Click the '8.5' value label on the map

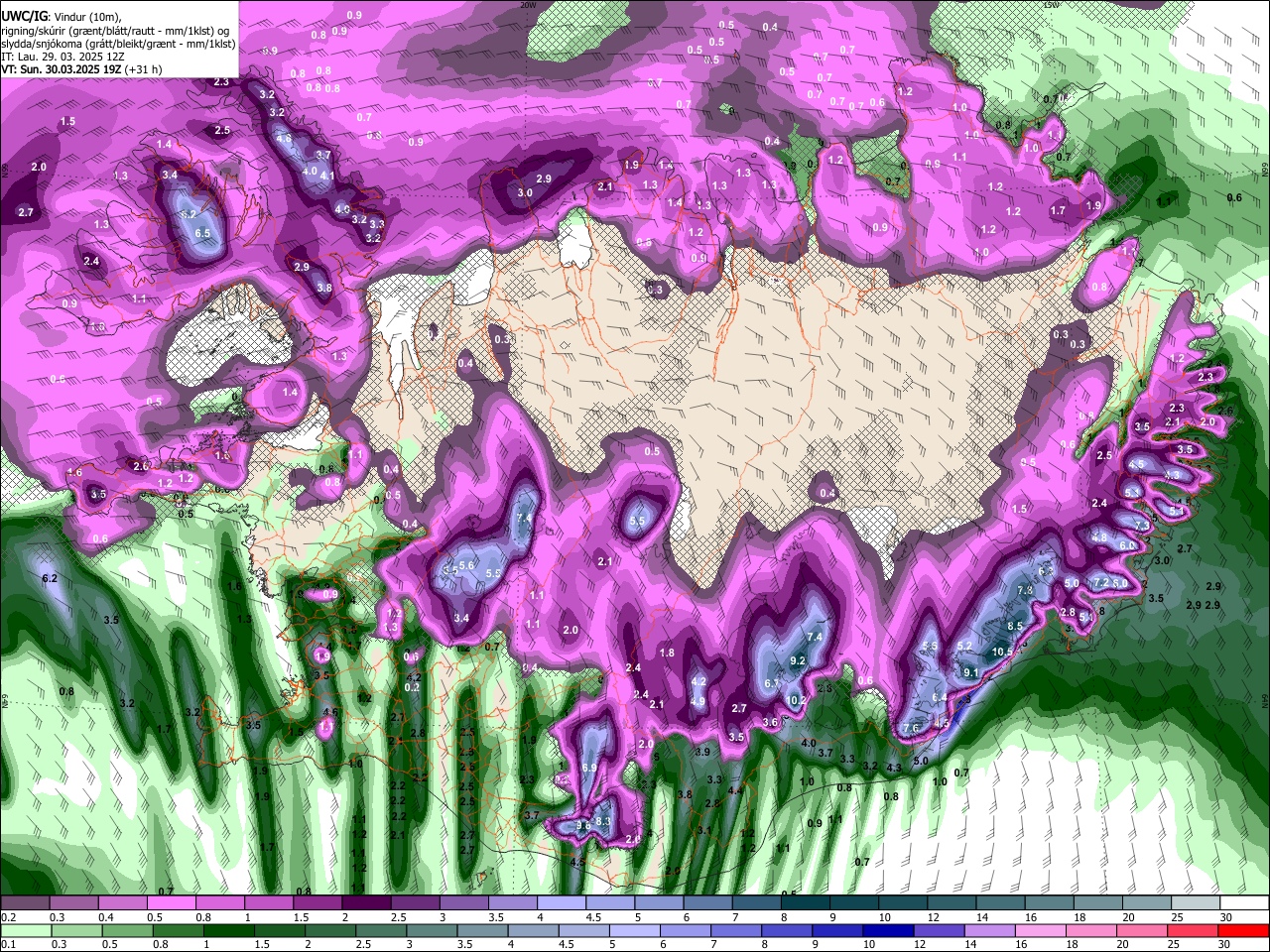pyautogui.click(x=1014, y=626)
